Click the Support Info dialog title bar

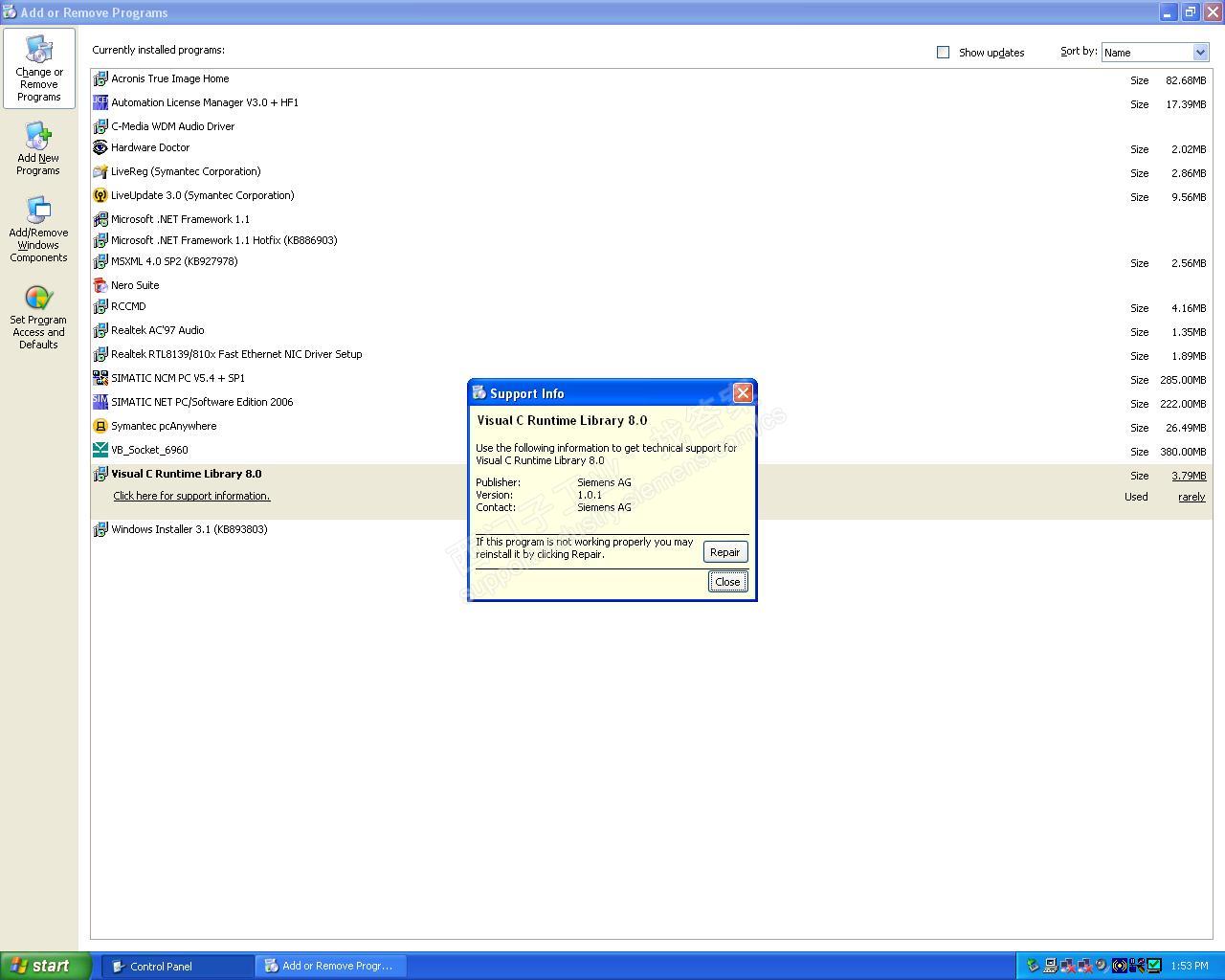[612, 392]
